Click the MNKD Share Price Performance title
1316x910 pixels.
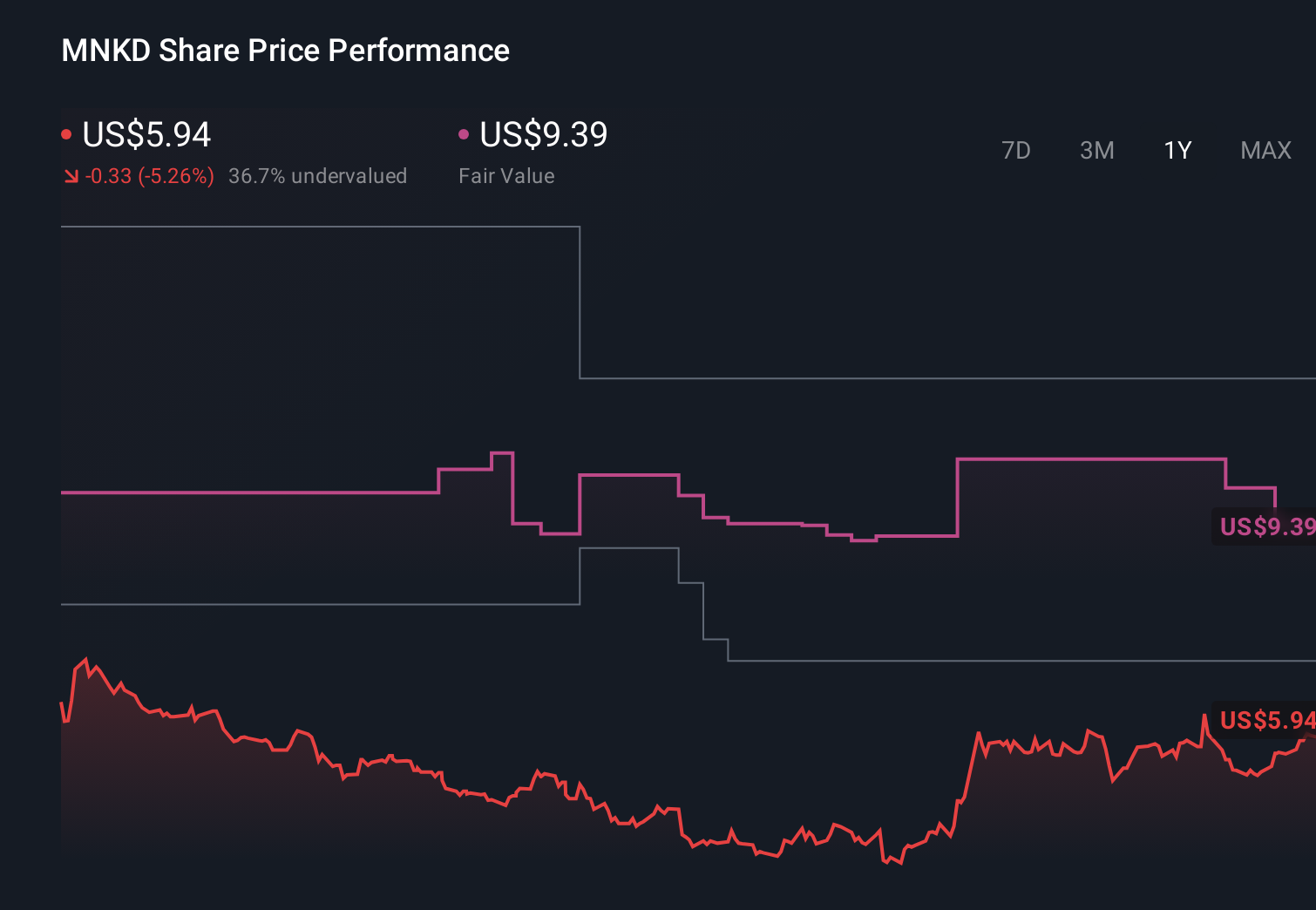285,50
